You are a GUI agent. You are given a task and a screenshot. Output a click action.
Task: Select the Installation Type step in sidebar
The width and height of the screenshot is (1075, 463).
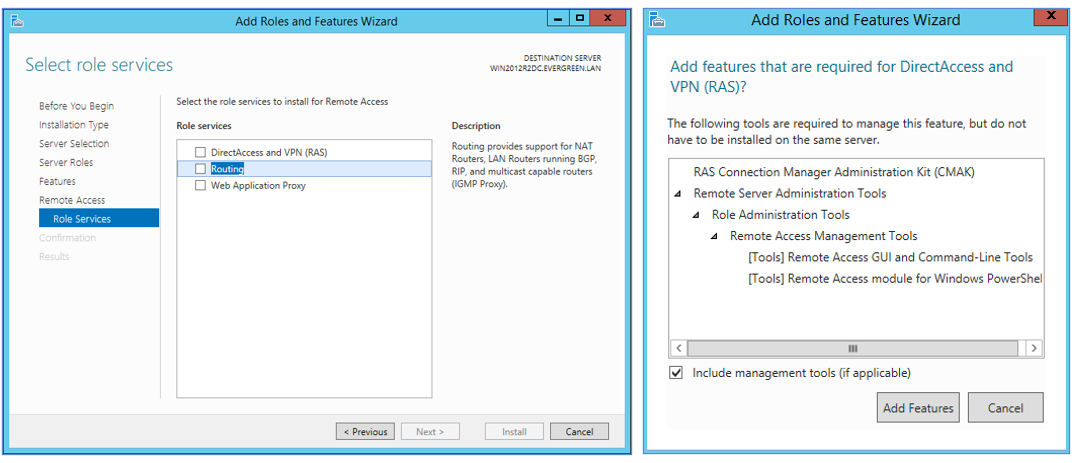point(74,125)
